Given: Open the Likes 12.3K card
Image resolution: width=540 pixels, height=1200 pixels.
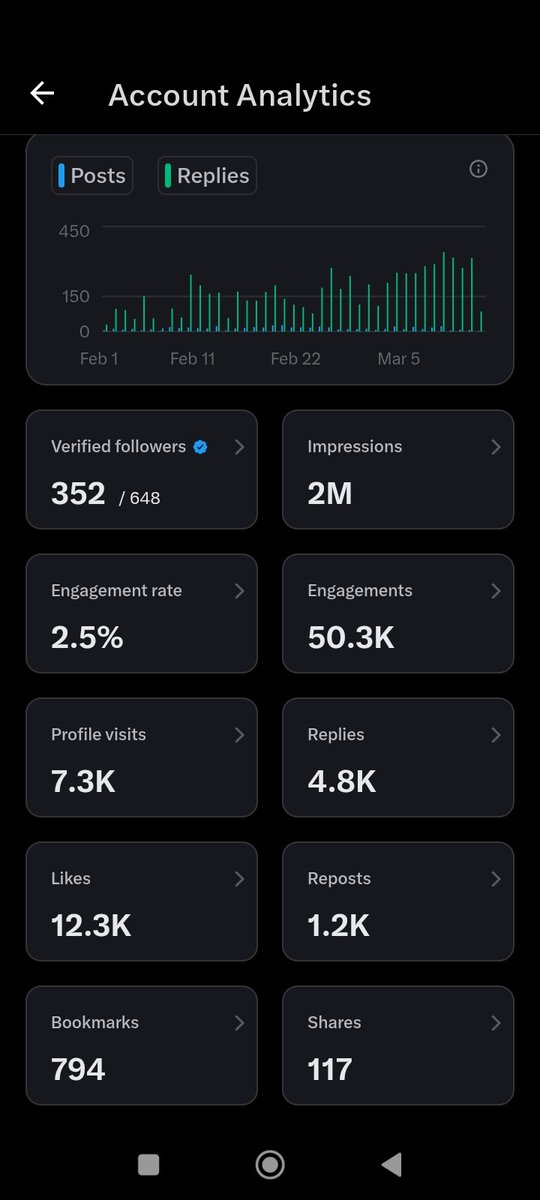Looking at the screenshot, I should (x=141, y=901).
